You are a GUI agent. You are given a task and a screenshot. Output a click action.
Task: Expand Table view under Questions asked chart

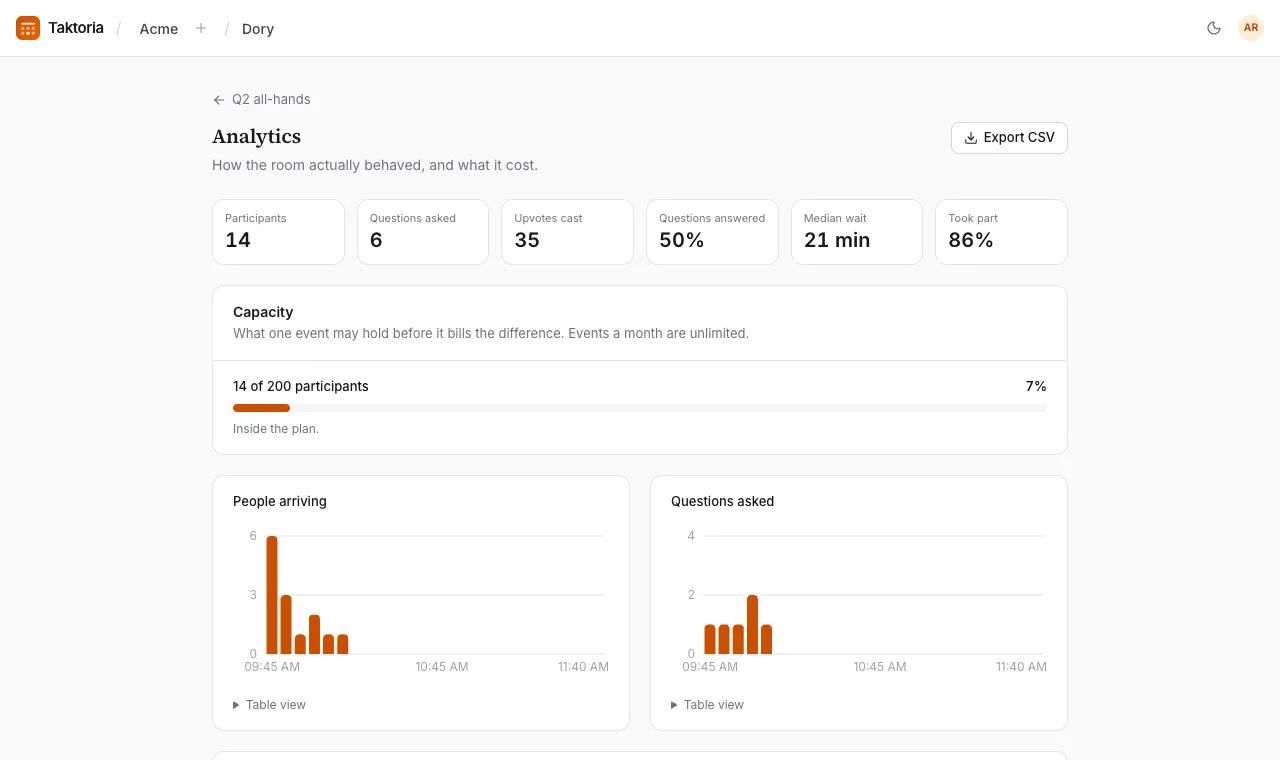pos(708,705)
